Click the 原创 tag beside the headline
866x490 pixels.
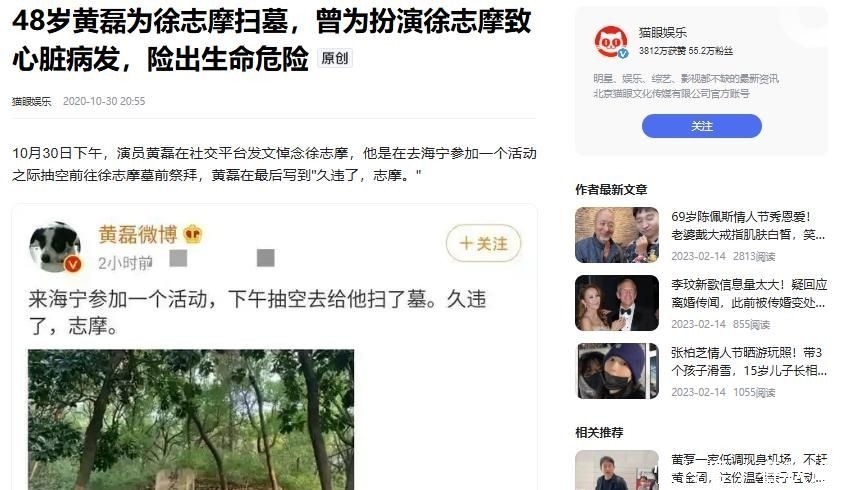(x=335, y=58)
